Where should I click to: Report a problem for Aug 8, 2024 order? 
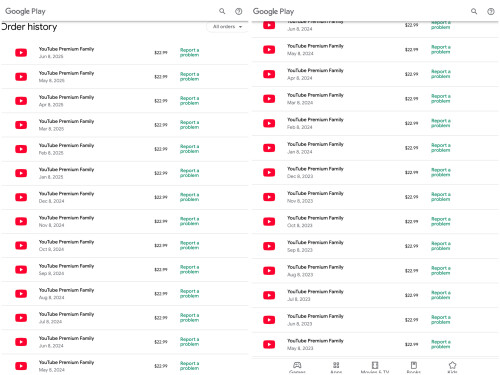pos(189,293)
